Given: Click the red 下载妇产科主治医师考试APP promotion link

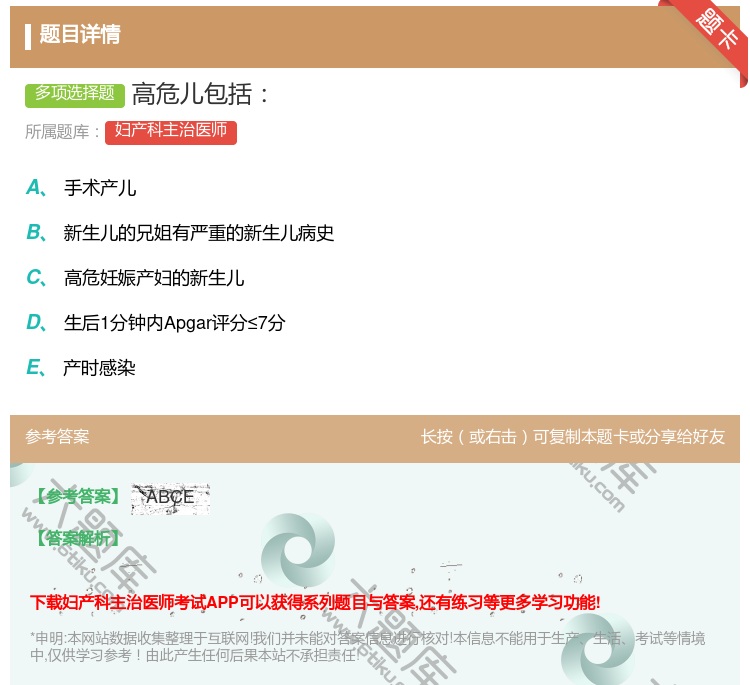Looking at the screenshot, I should 315,602.
